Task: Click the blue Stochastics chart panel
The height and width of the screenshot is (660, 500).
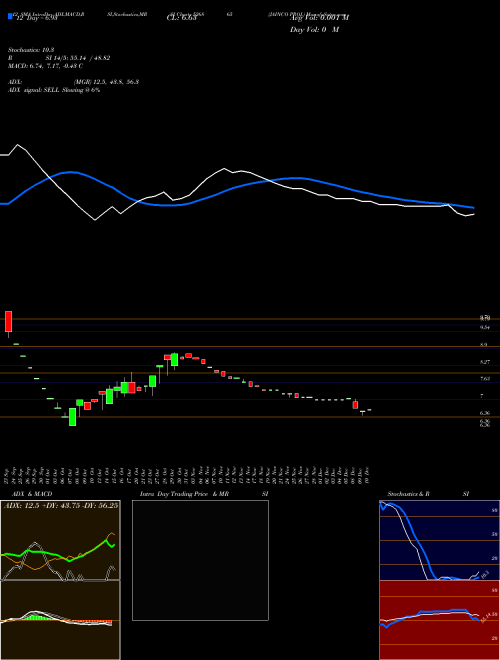Action: coord(439,540)
